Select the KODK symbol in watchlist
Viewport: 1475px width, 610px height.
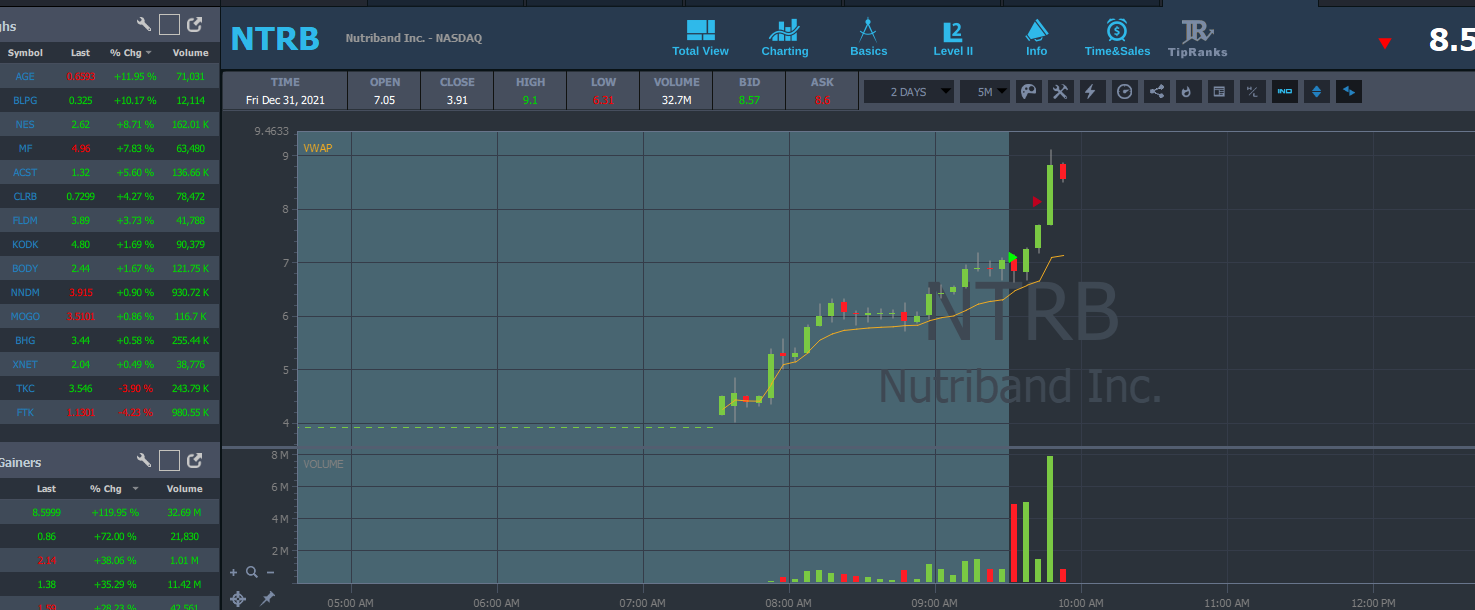point(25,244)
